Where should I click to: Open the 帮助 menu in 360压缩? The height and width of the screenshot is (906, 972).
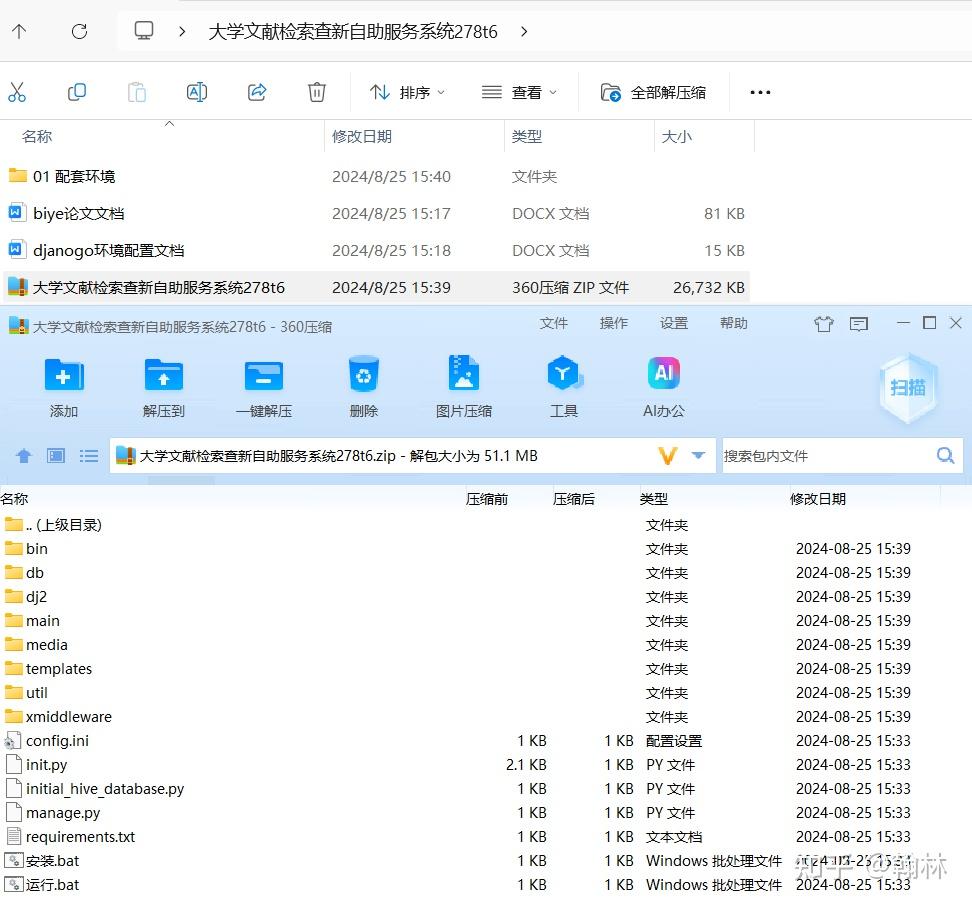coord(734,323)
